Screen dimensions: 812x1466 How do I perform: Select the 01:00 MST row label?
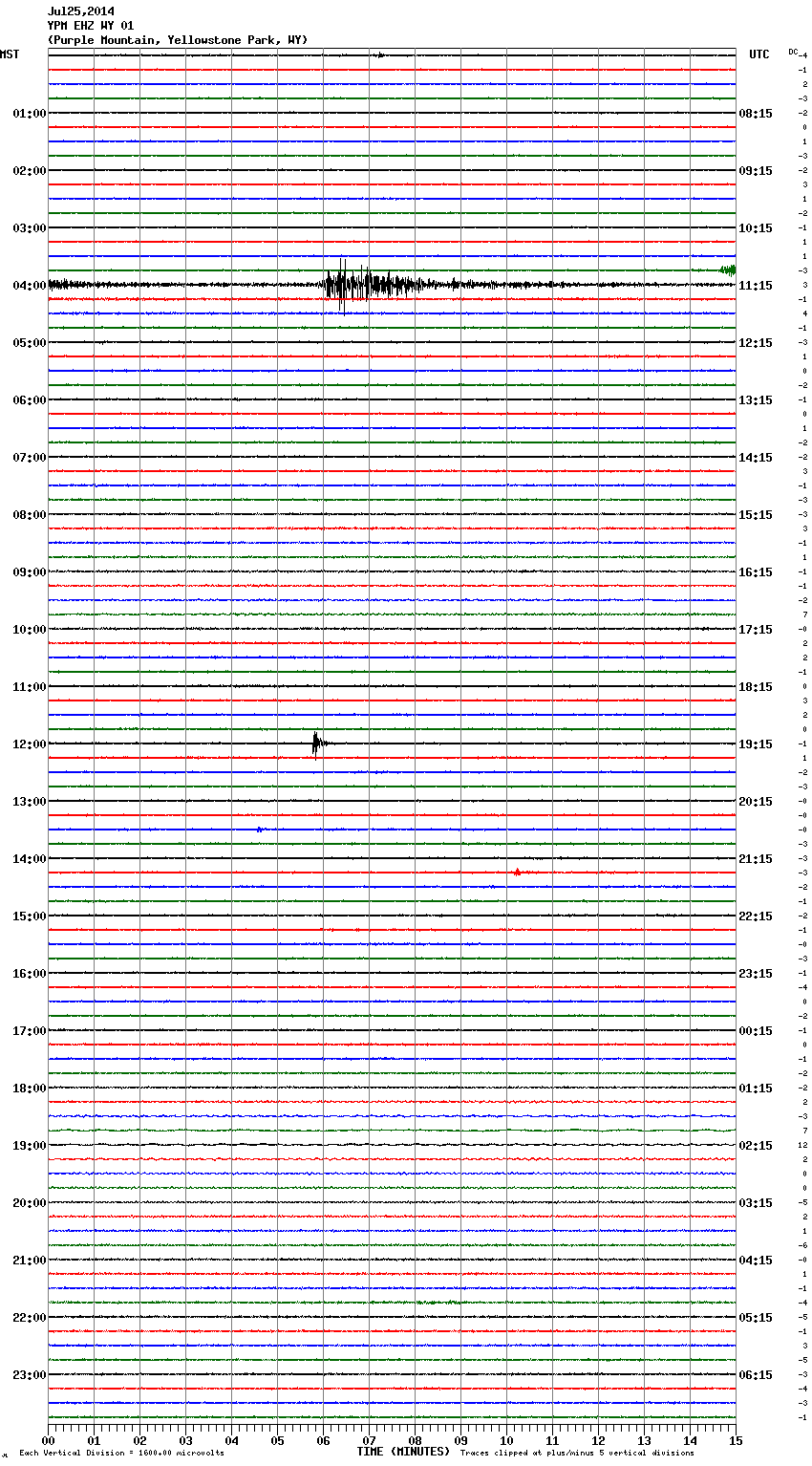coord(29,114)
